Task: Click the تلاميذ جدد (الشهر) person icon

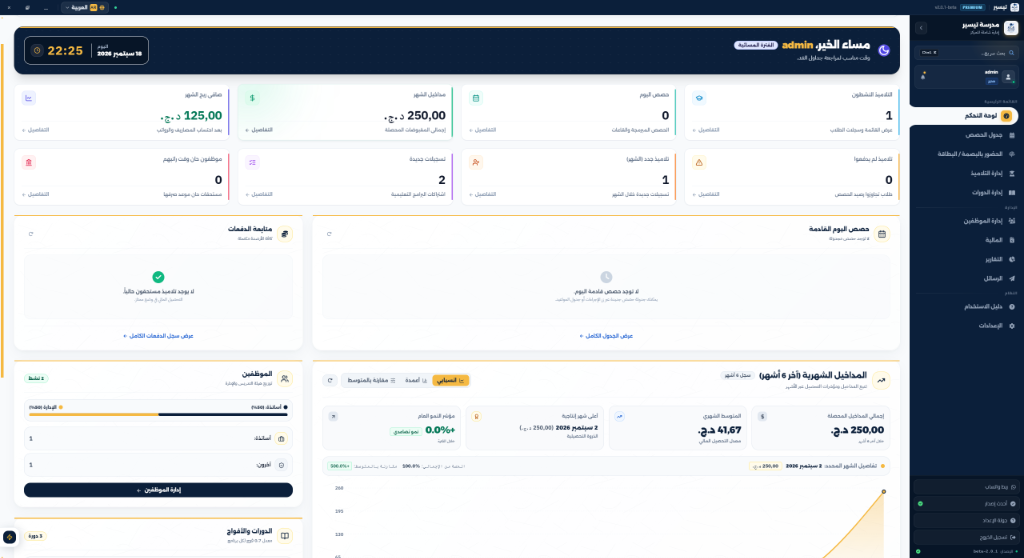Action: 475,162
